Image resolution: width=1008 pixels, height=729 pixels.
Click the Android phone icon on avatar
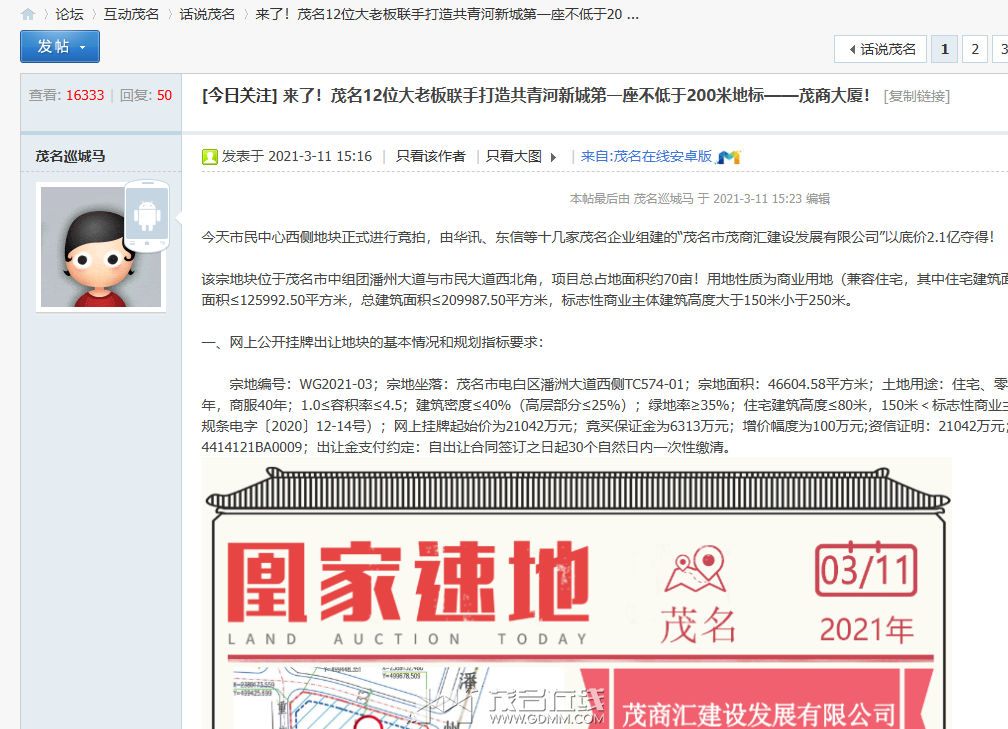[146, 216]
